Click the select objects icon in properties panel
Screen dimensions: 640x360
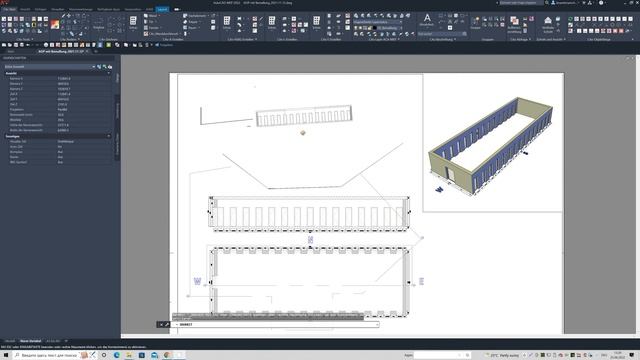104,67
